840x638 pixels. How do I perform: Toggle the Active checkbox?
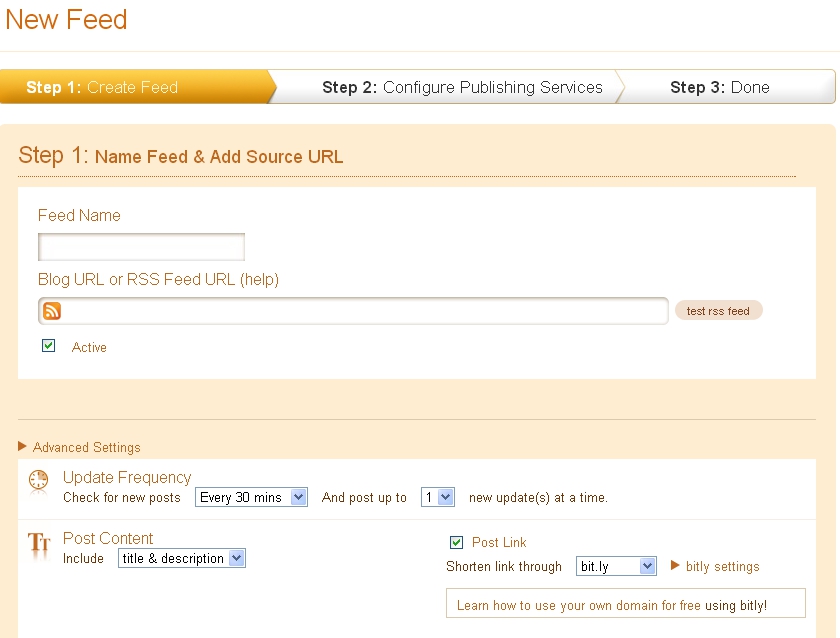coord(49,346)
